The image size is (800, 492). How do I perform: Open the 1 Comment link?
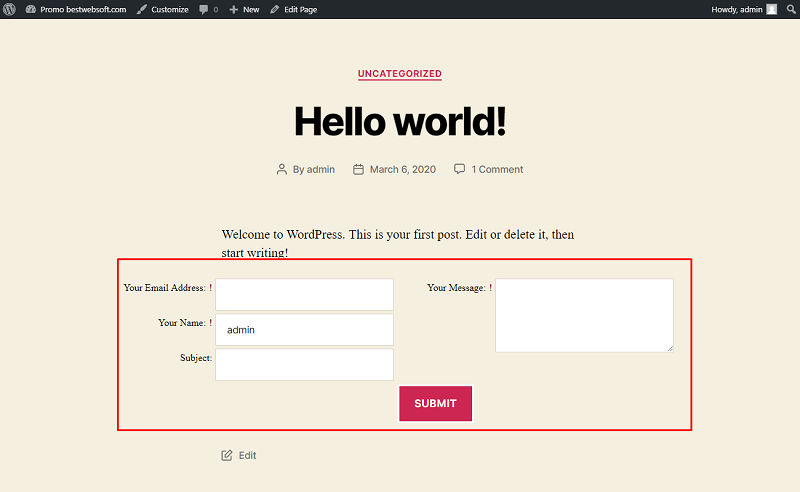[x=497, y=169]
